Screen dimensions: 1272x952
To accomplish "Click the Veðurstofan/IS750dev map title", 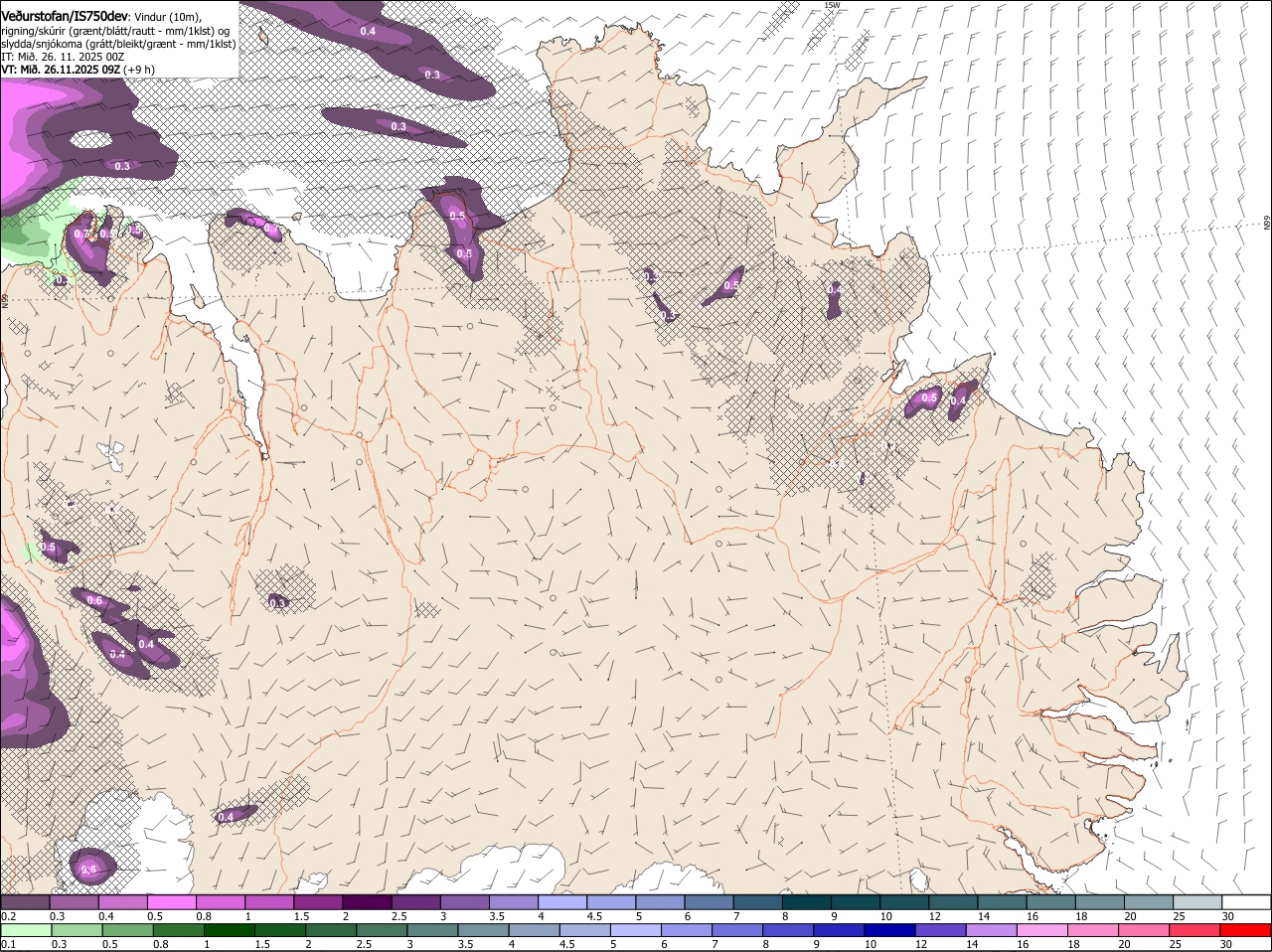I will point(65,15).
